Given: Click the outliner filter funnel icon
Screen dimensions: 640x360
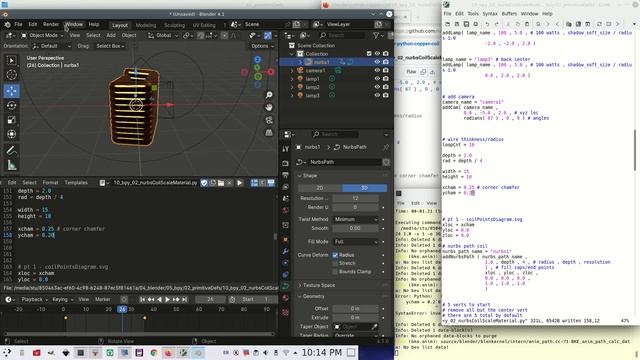Looking at the screenshot, I should click(376, 36).
